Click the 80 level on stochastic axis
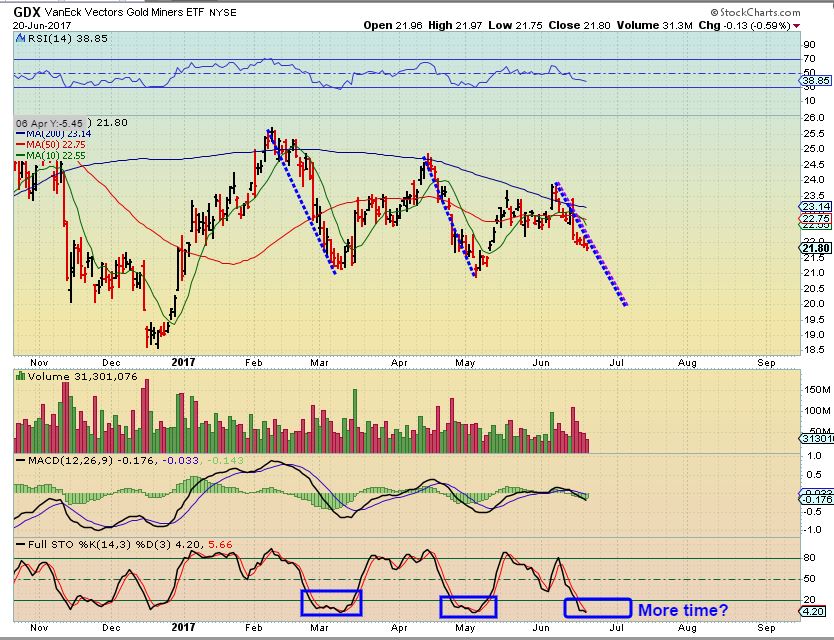This screenshot has height=640, width=834. [809, 558]
